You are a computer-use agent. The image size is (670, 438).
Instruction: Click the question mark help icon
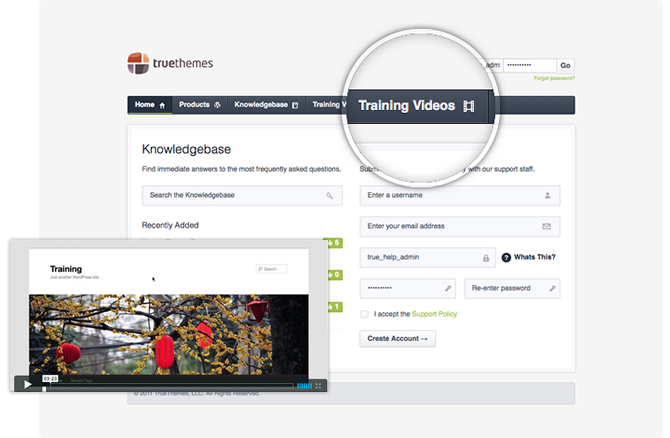pyautogui.click(x=506, y=257)
